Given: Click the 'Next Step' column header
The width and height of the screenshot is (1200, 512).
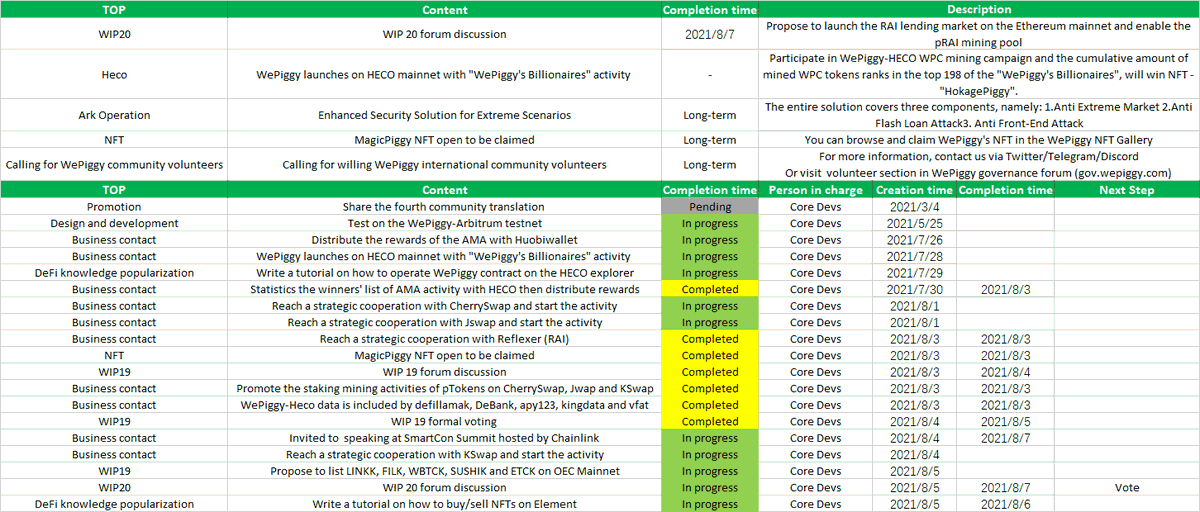Looking at the screenshot, I should [1126, 190].
